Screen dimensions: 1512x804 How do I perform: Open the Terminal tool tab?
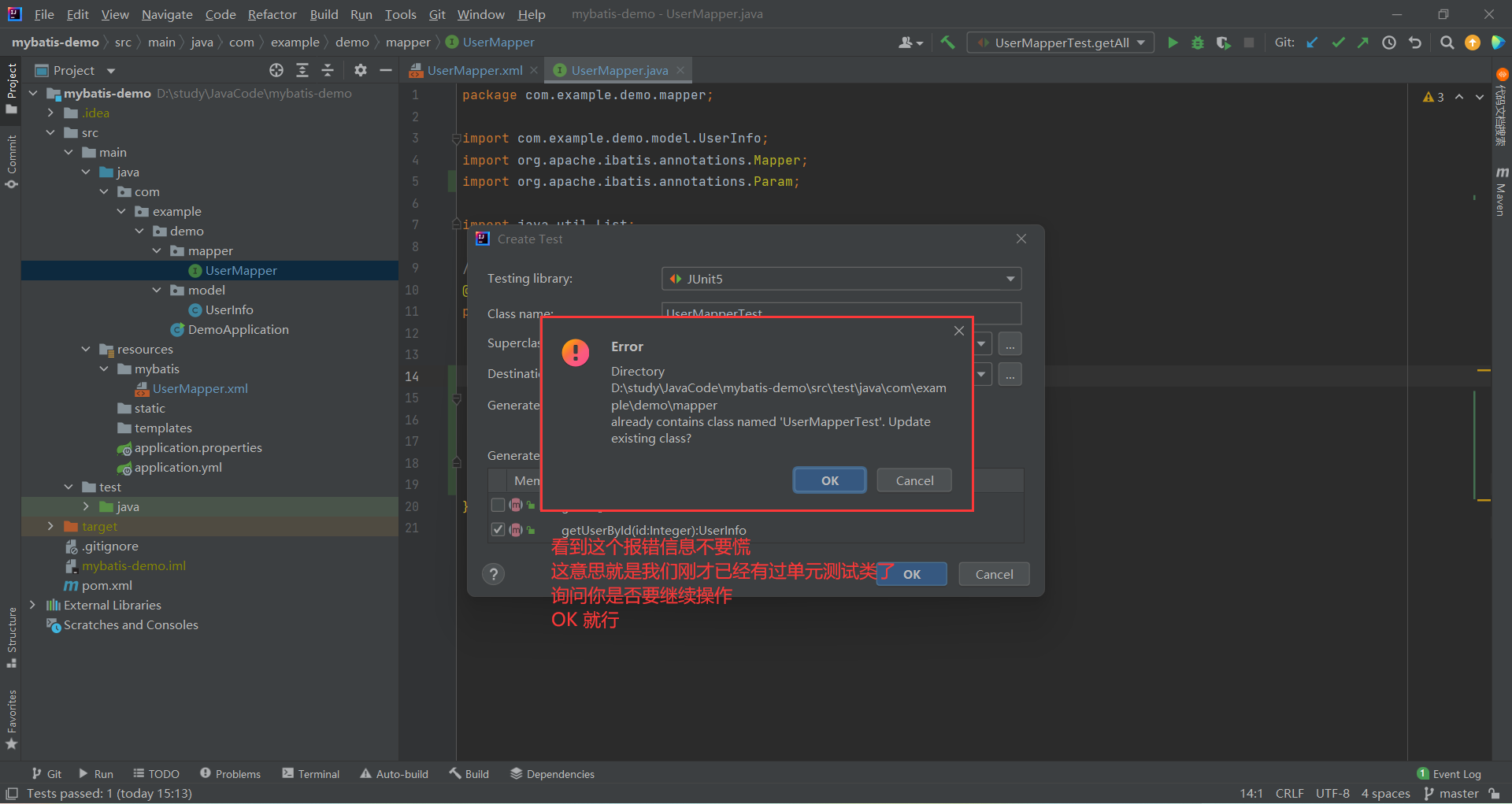click(310, 774)
